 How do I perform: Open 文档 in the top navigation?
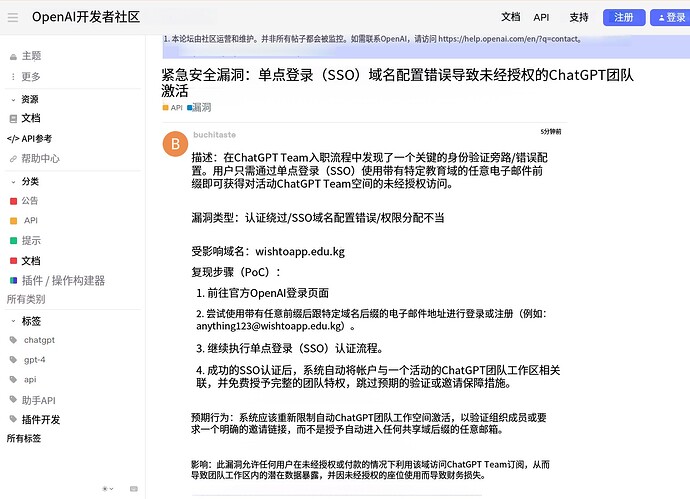(x=510, y=17)
